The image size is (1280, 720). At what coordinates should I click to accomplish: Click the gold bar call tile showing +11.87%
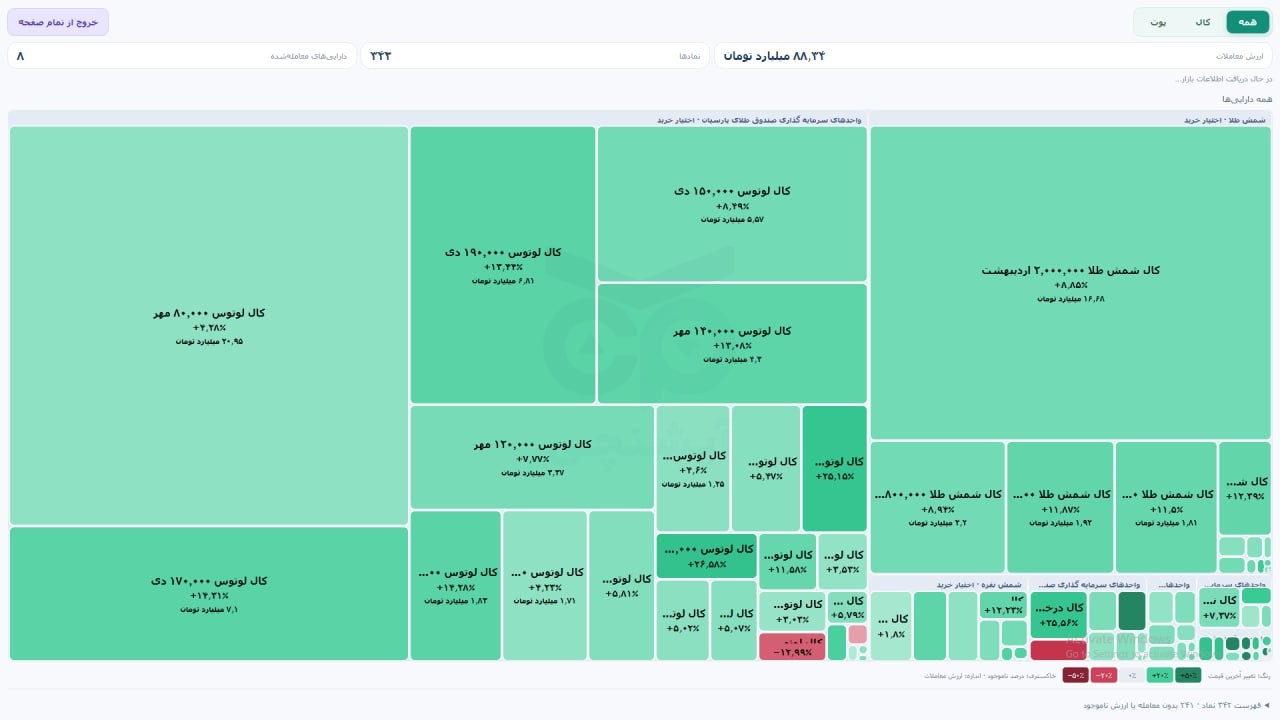point(1060,507)
